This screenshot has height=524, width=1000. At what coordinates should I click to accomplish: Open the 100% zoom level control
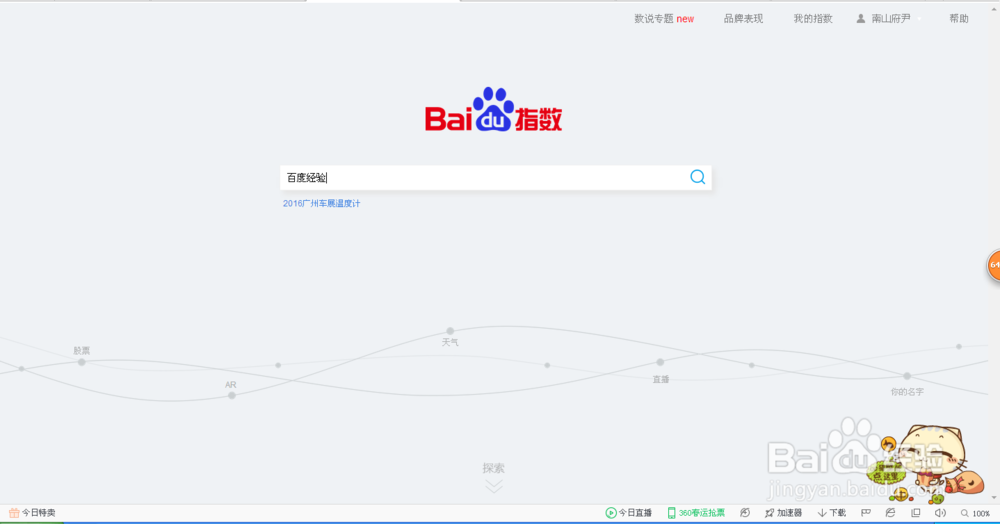(975, 513)
